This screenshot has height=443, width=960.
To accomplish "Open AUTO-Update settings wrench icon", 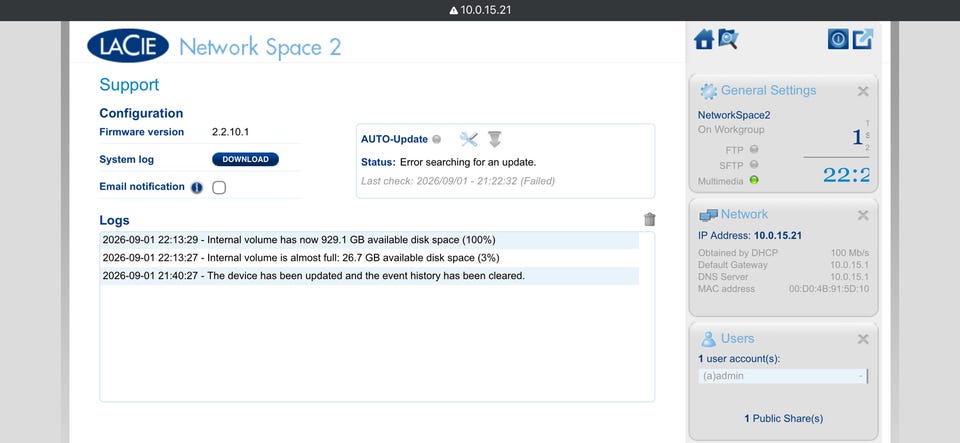I will point(468,139).
